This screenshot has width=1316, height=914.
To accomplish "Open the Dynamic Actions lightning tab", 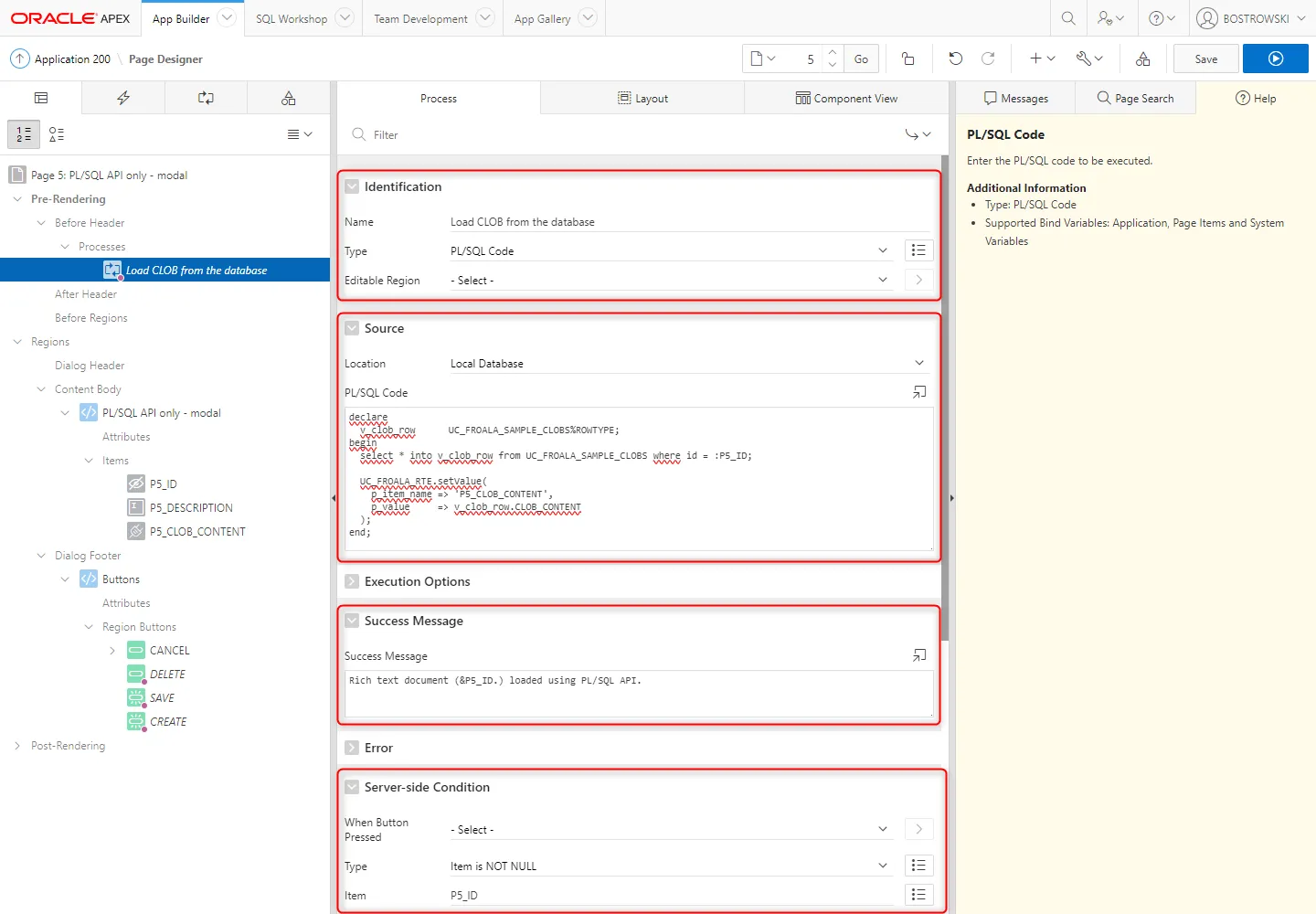I will click(123, 98).
